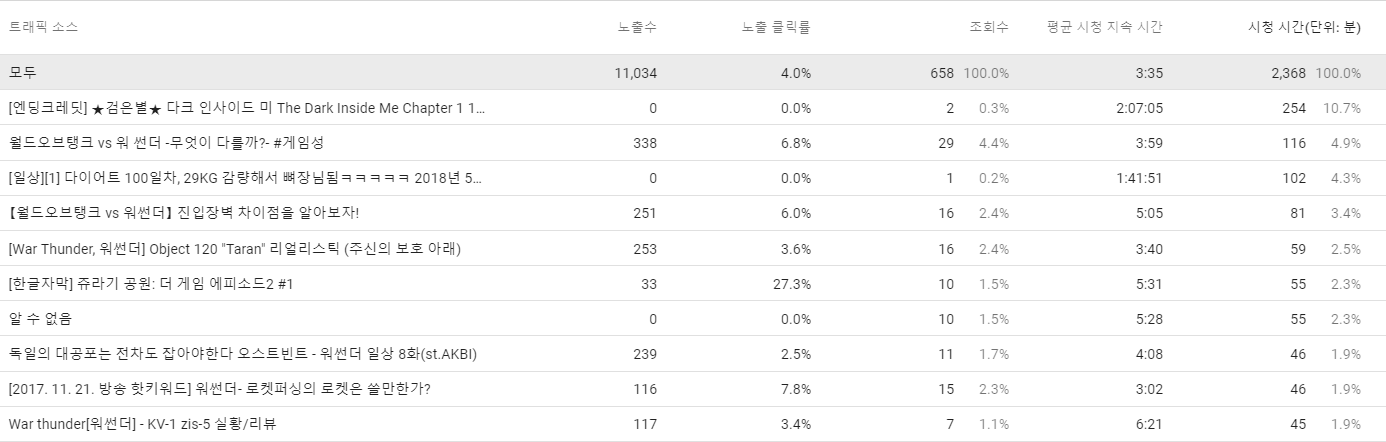Open KV-1 zis-5 실황/리뷰 video link
The image size is (1386, 442).
pos(142,424)
